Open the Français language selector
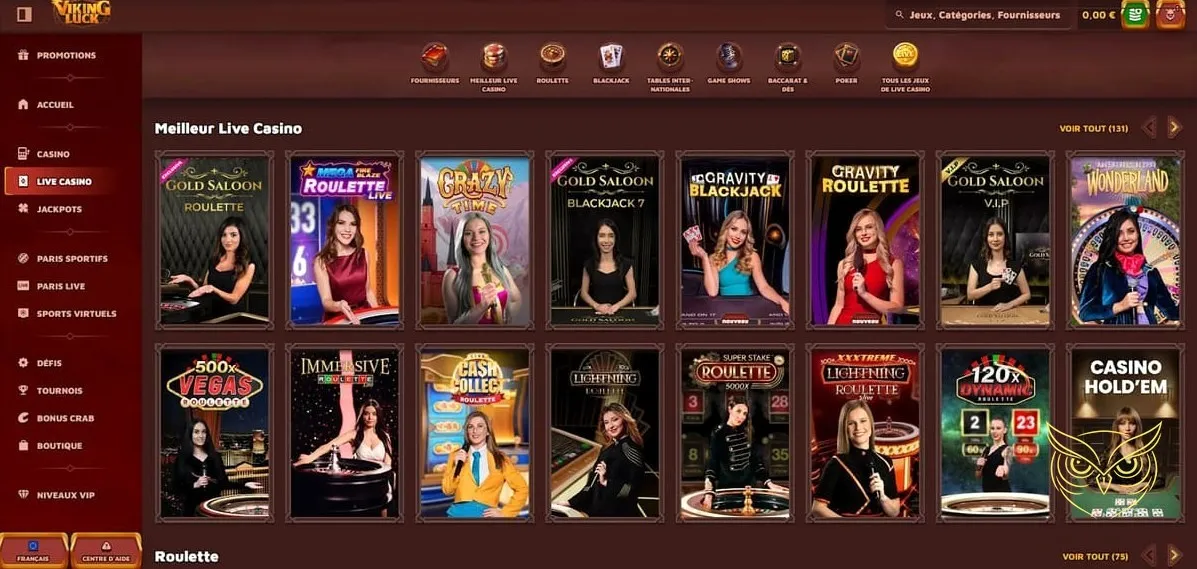The height and width of the screenshot is (569, 1197). (33, 551)
